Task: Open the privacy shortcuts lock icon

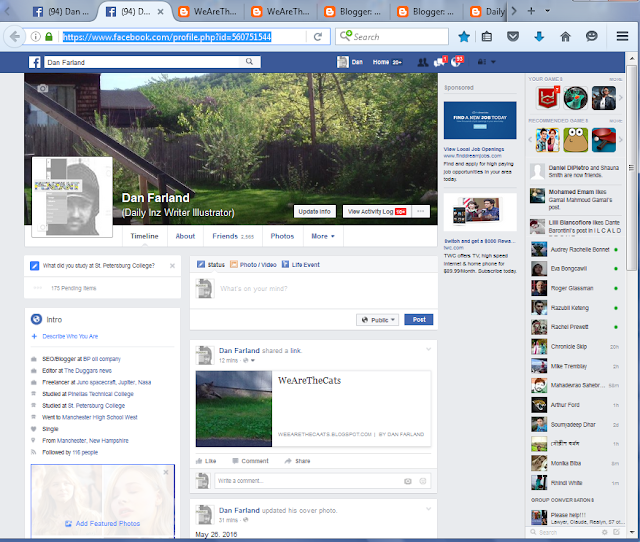Action: (482, 62)
